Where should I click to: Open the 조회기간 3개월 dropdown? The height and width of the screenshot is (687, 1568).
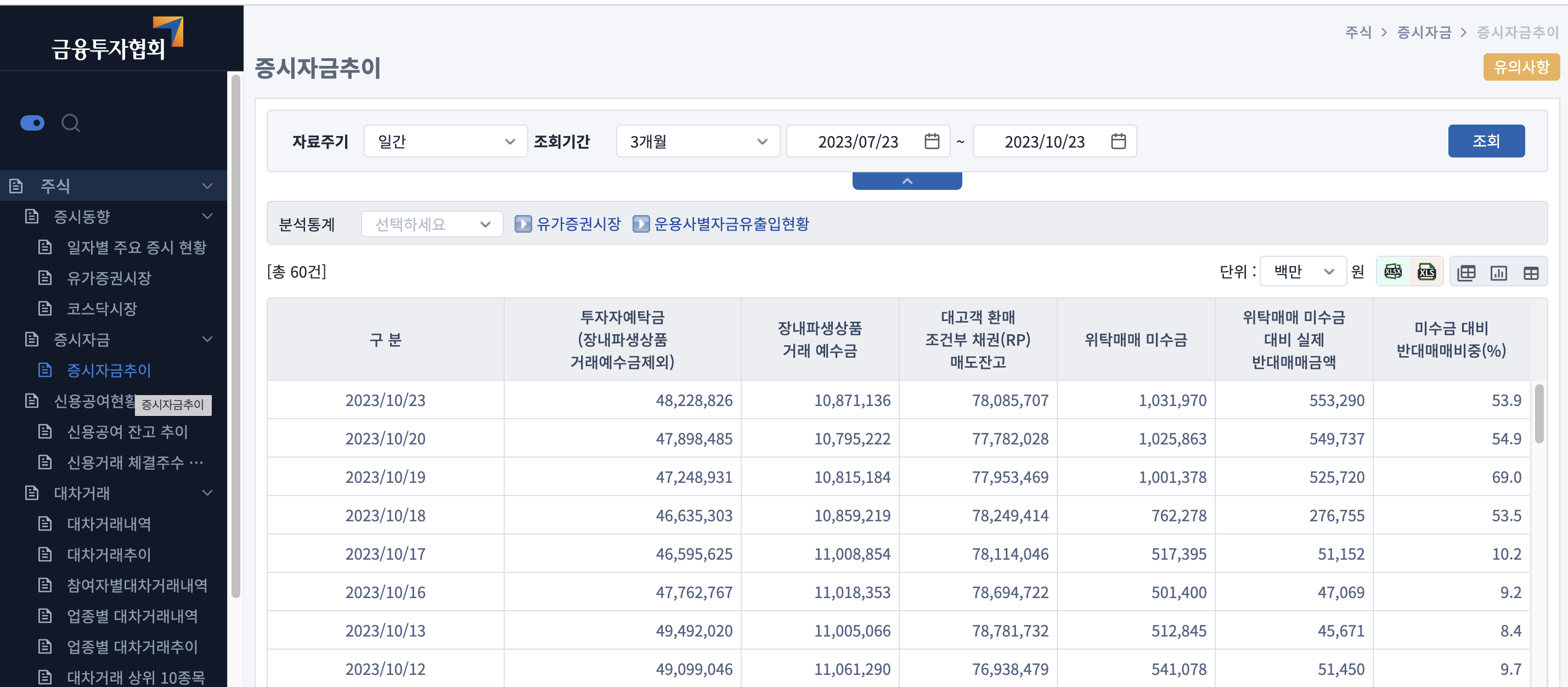(x=697, y=142)
